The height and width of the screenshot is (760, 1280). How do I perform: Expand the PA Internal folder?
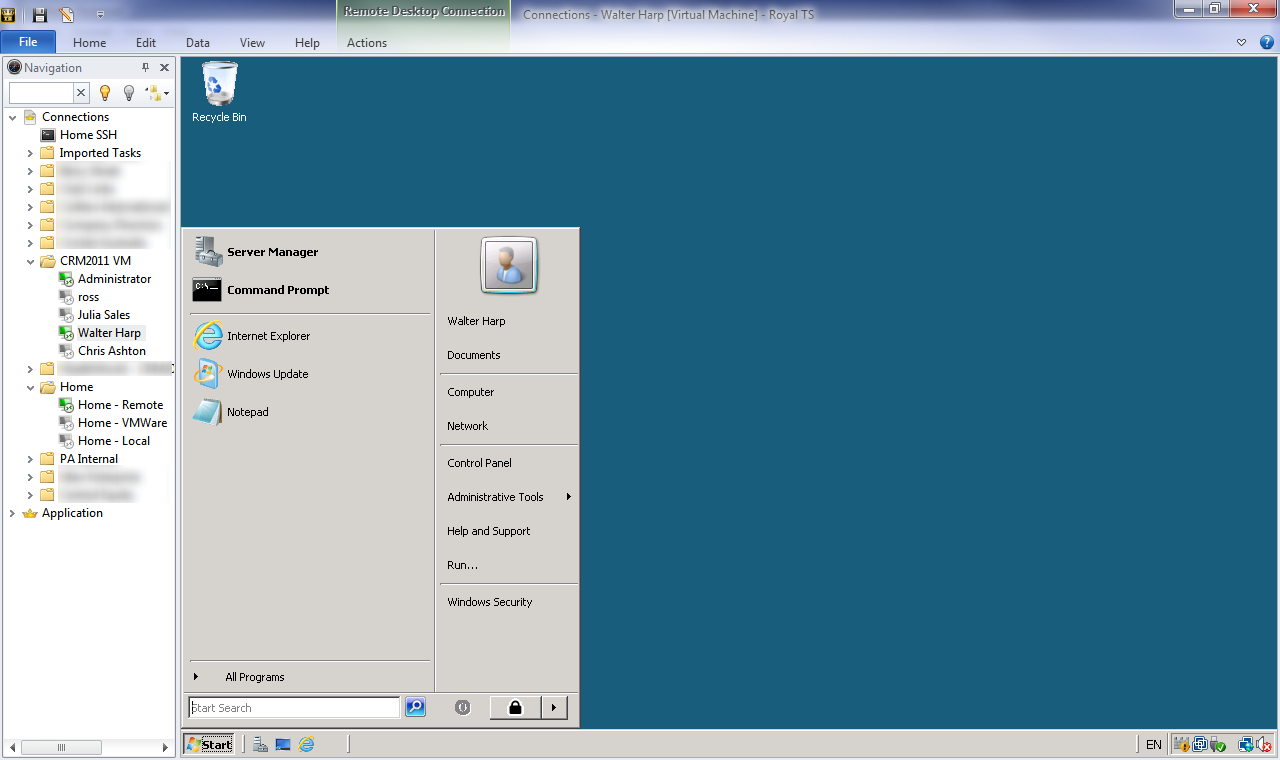click(x=30, y=459)
